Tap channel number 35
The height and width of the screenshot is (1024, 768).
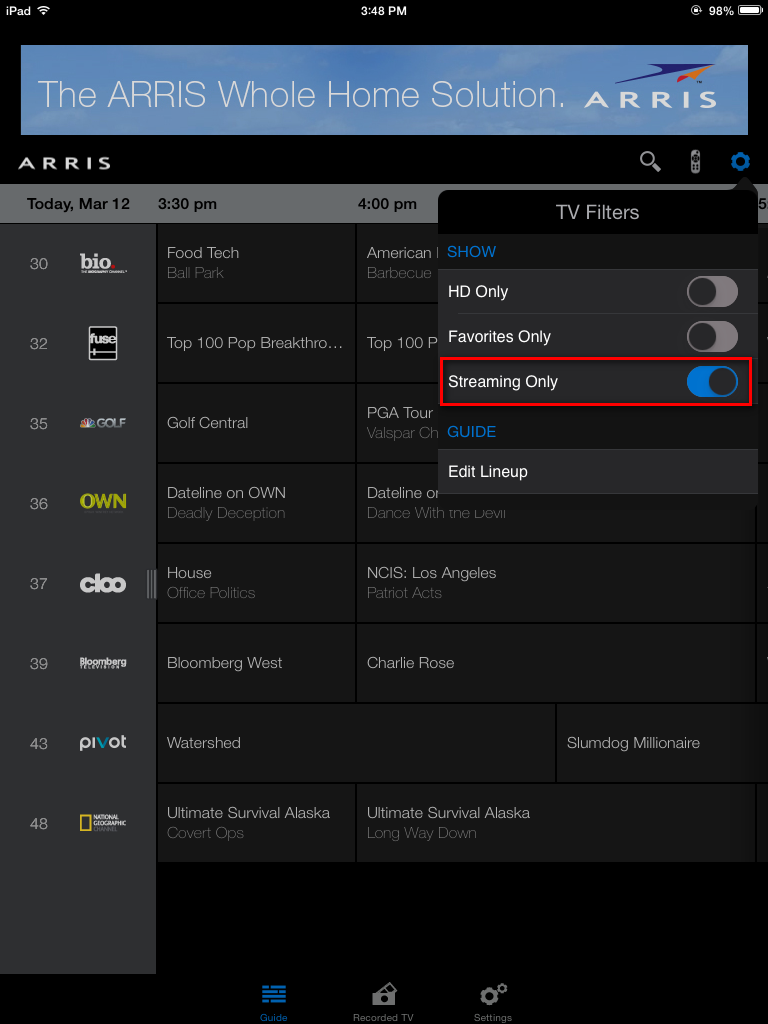(39, 423)
